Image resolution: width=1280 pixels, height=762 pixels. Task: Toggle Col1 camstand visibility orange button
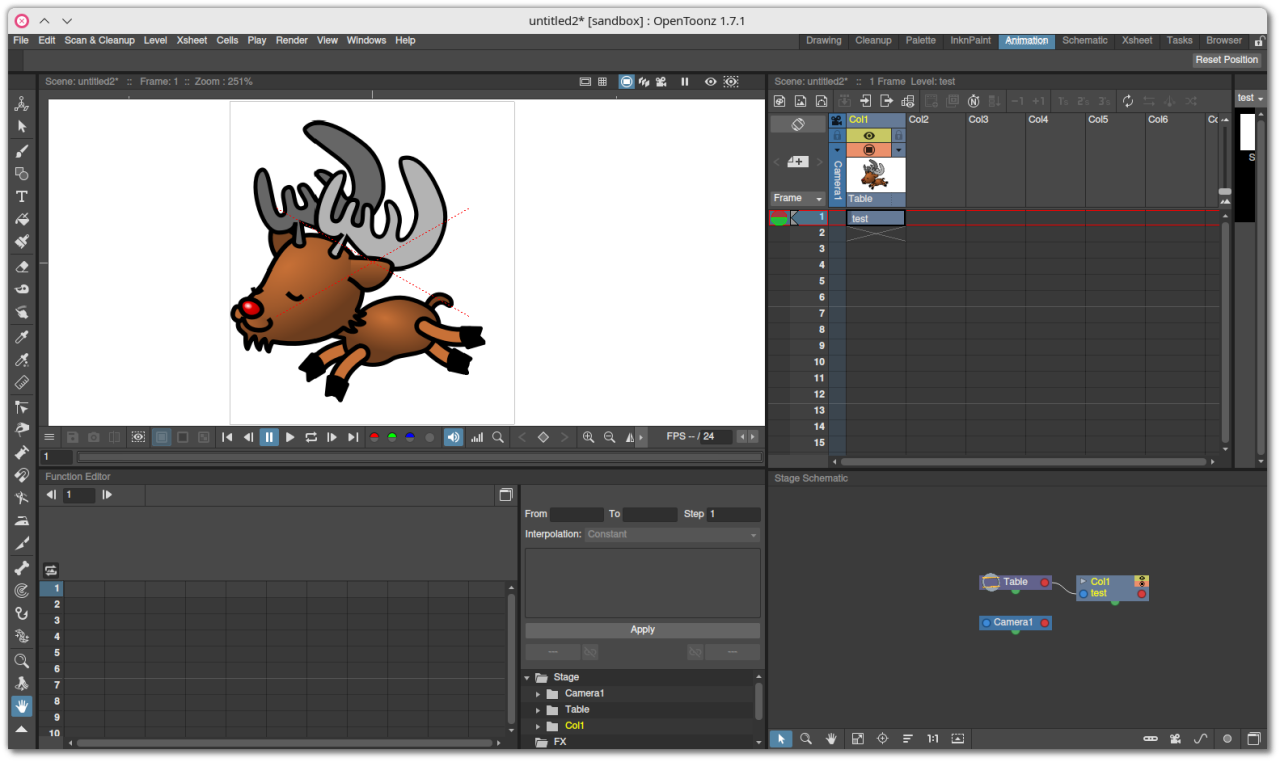869,150
